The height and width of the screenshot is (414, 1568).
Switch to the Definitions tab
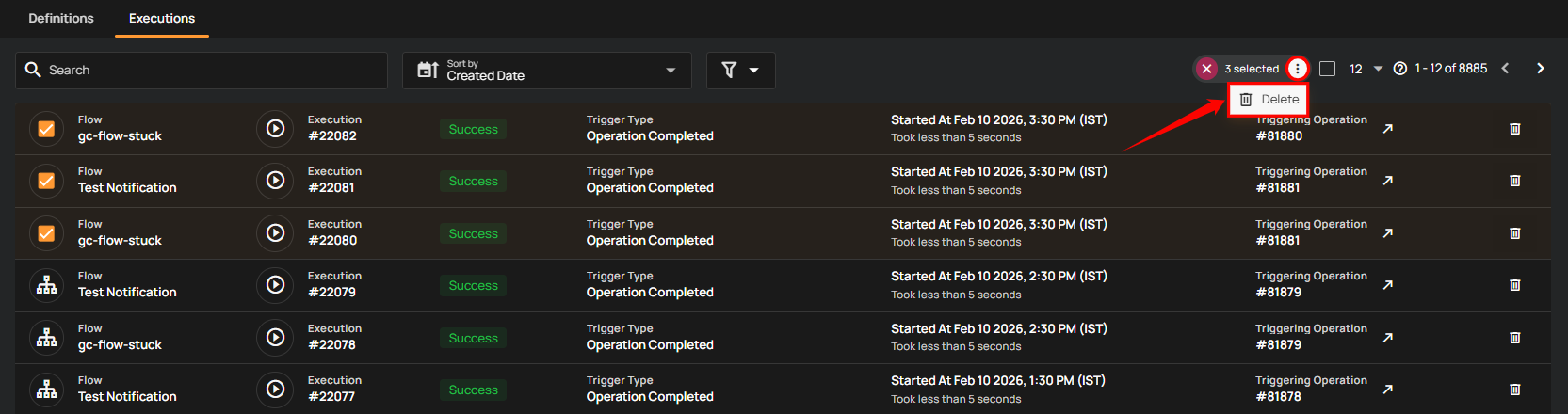click(x=61, y=19)
